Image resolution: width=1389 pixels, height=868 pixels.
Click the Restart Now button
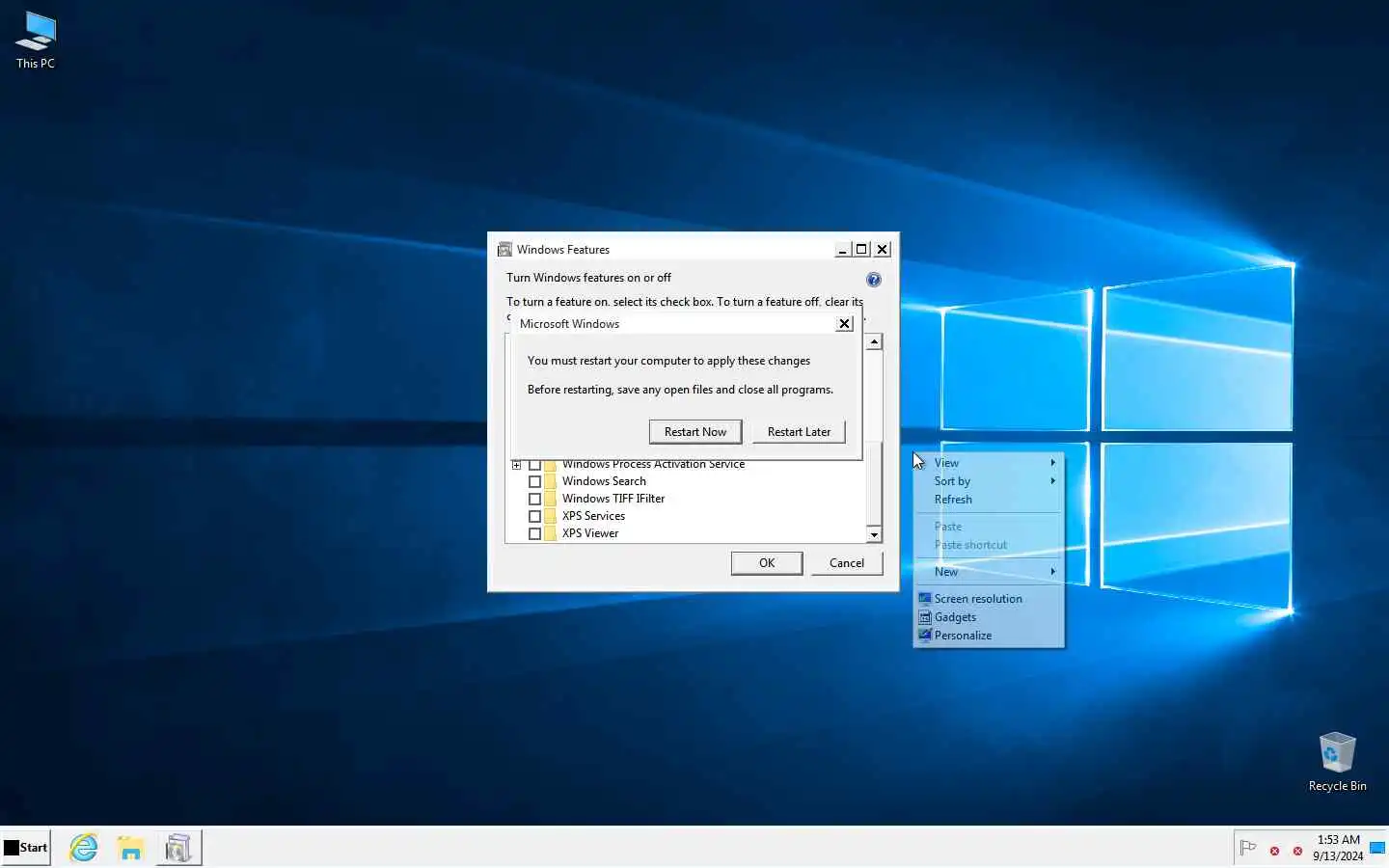(x=695, y=431)
